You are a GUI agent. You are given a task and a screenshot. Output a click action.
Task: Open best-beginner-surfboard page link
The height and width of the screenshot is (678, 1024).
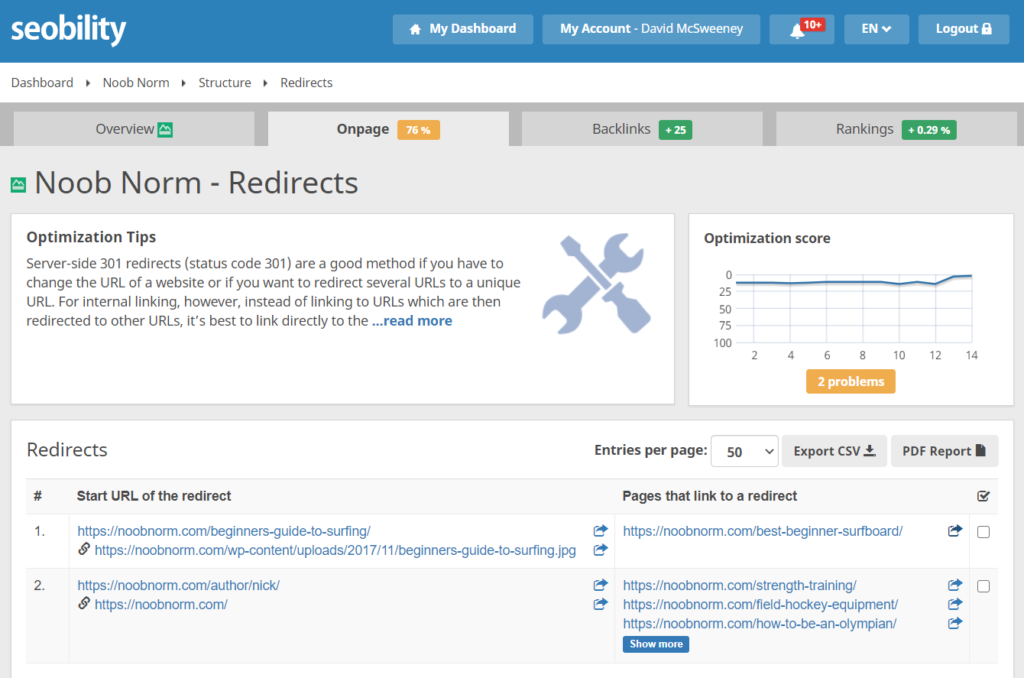pos(763,531)
